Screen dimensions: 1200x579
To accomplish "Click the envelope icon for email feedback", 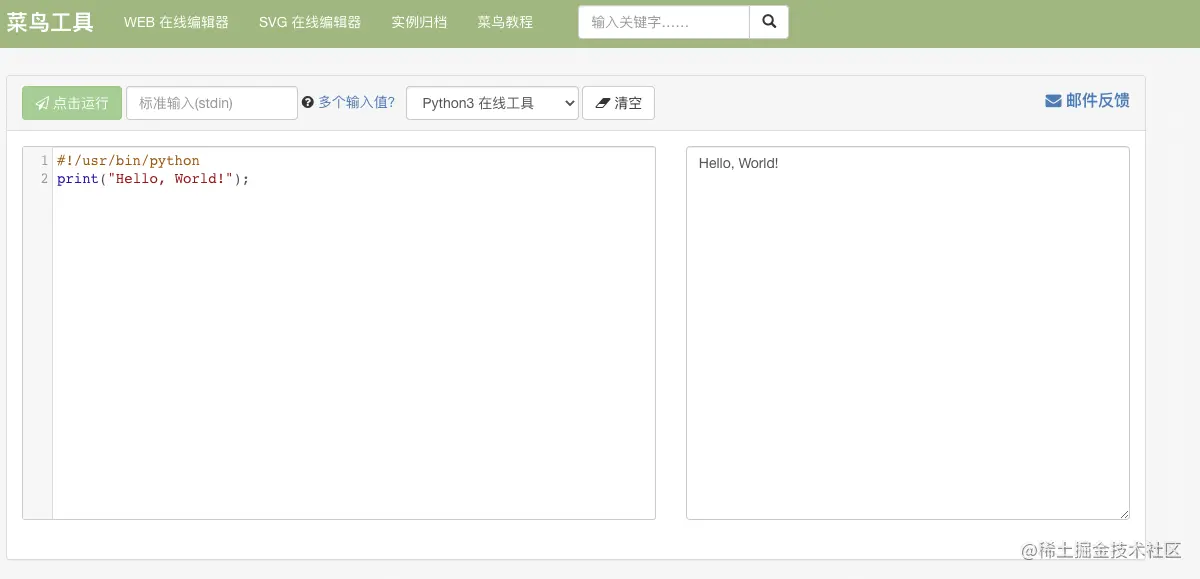I will [1053, 100].
